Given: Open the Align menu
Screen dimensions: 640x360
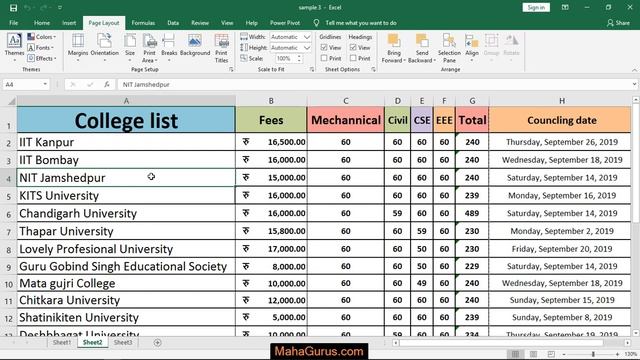Looking at the screenshot, I should tap(471, 47).
